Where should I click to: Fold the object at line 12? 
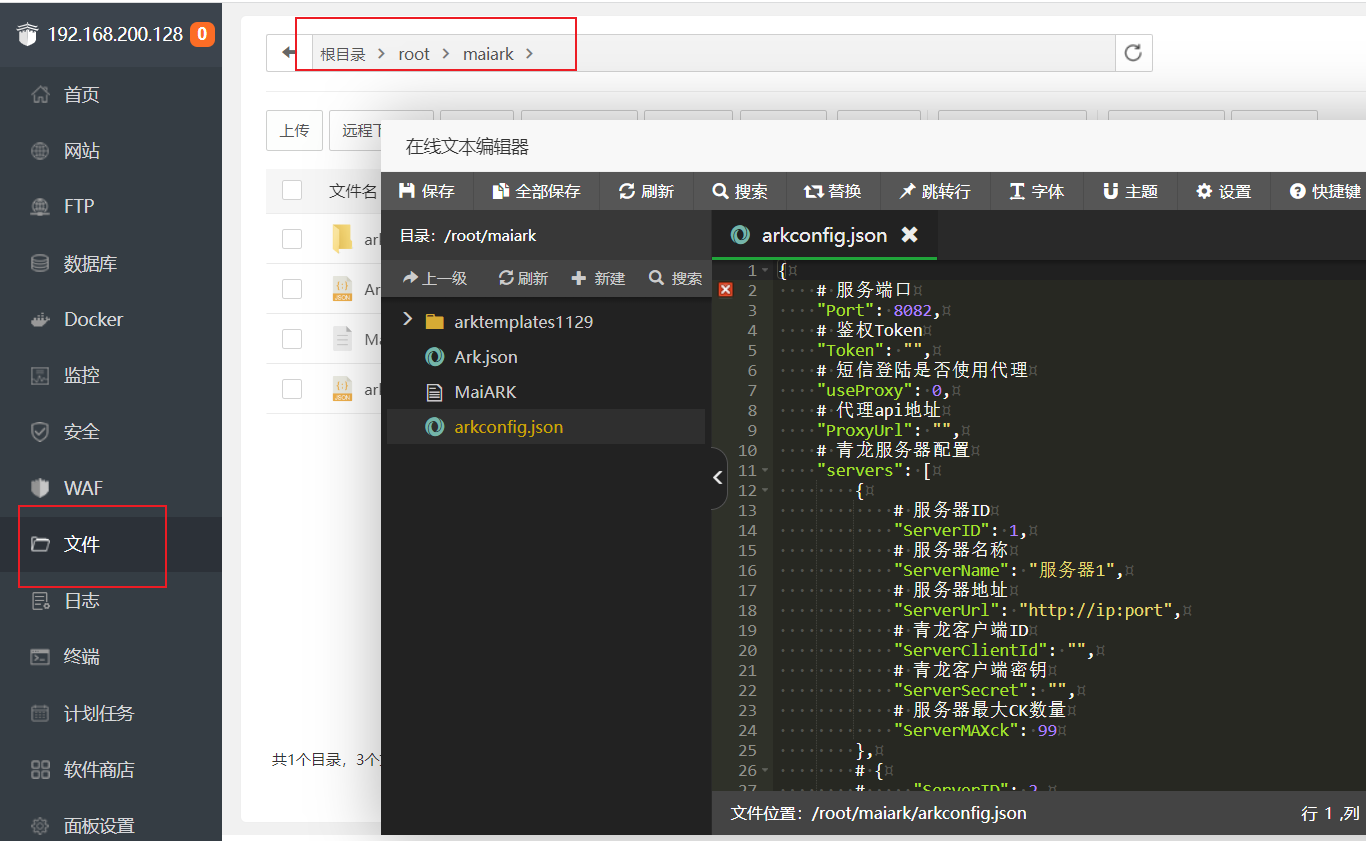point(765,491)
